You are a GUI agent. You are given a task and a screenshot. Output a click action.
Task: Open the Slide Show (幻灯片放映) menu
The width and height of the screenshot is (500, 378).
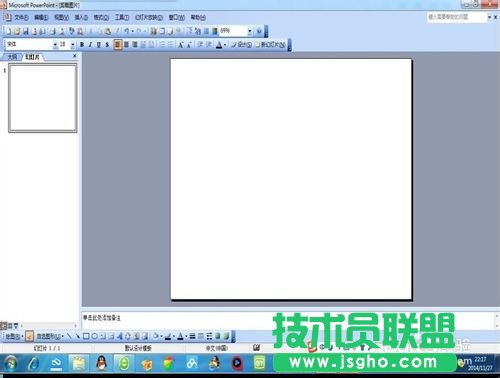click(149, 17)
